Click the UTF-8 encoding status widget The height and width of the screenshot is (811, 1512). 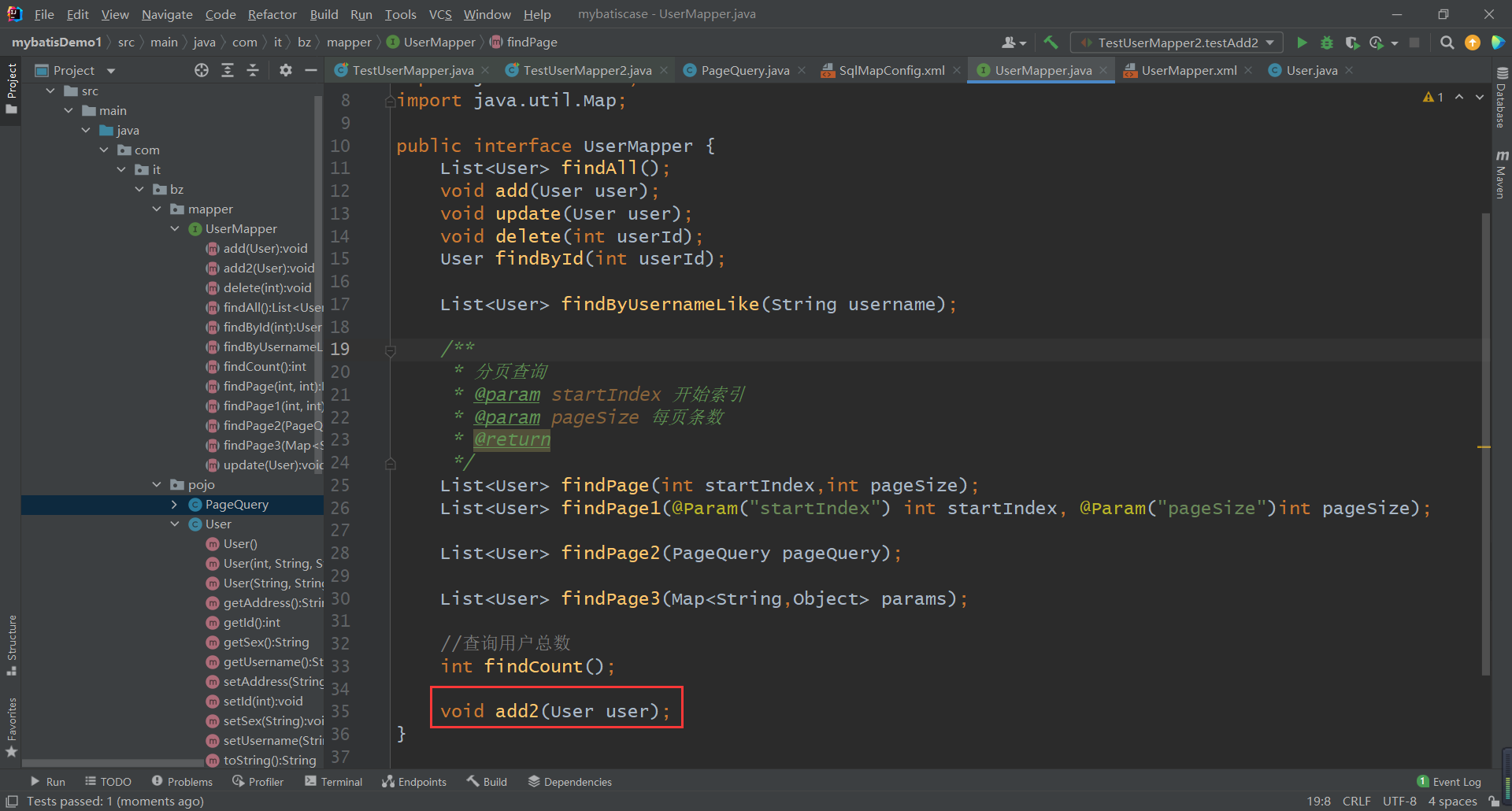coord(1399,801)
